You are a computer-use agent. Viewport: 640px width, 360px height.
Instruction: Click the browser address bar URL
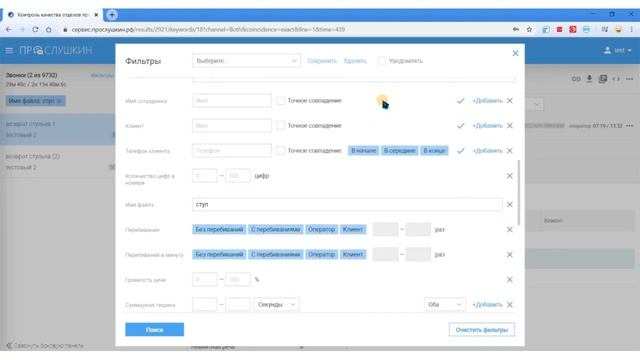(208, 29)
